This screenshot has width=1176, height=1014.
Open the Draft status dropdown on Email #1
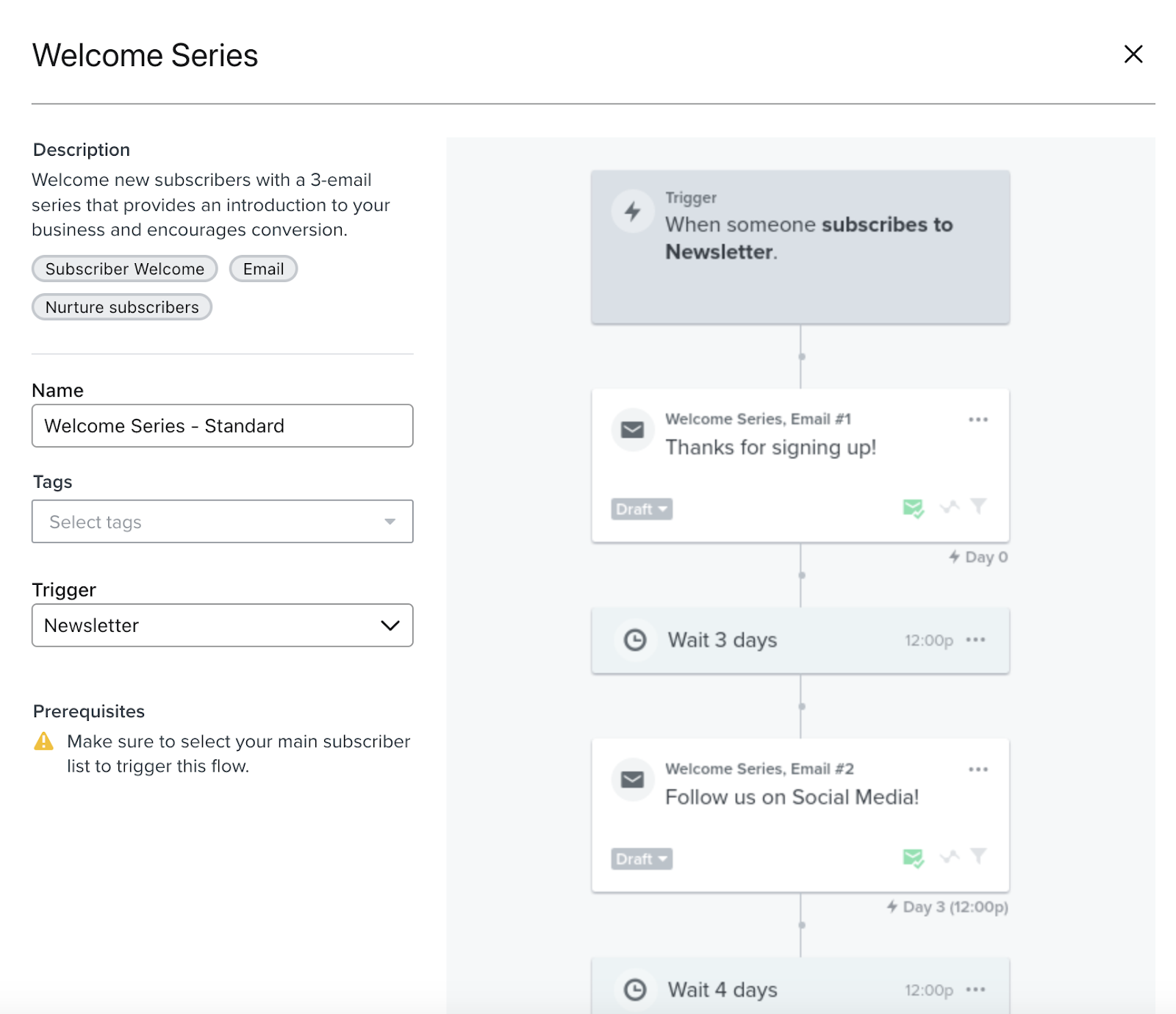coord(642,509)
